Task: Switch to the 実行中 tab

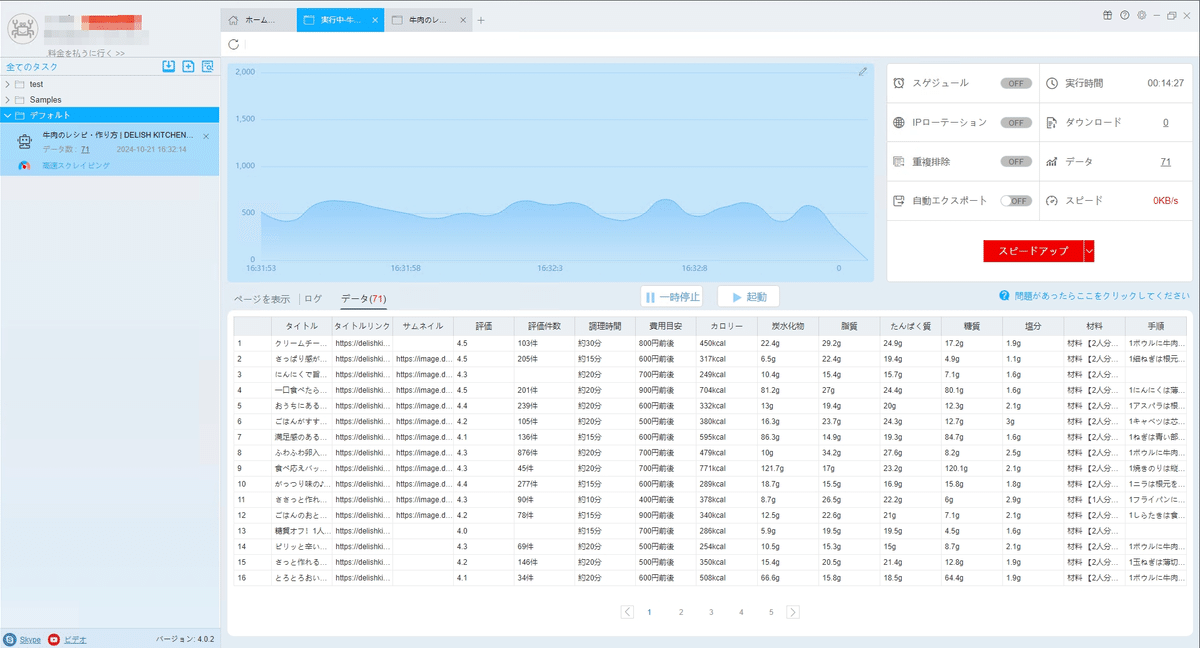Action: 340,20
